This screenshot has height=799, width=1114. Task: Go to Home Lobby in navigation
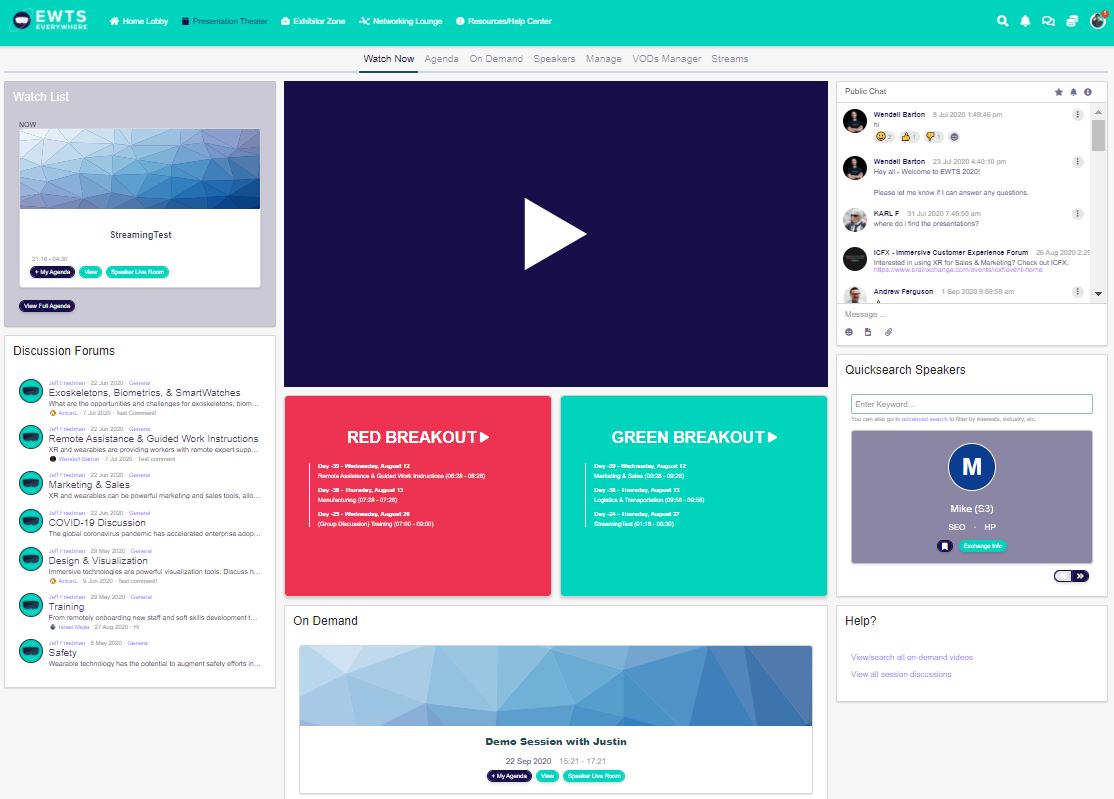coord(139,21)
